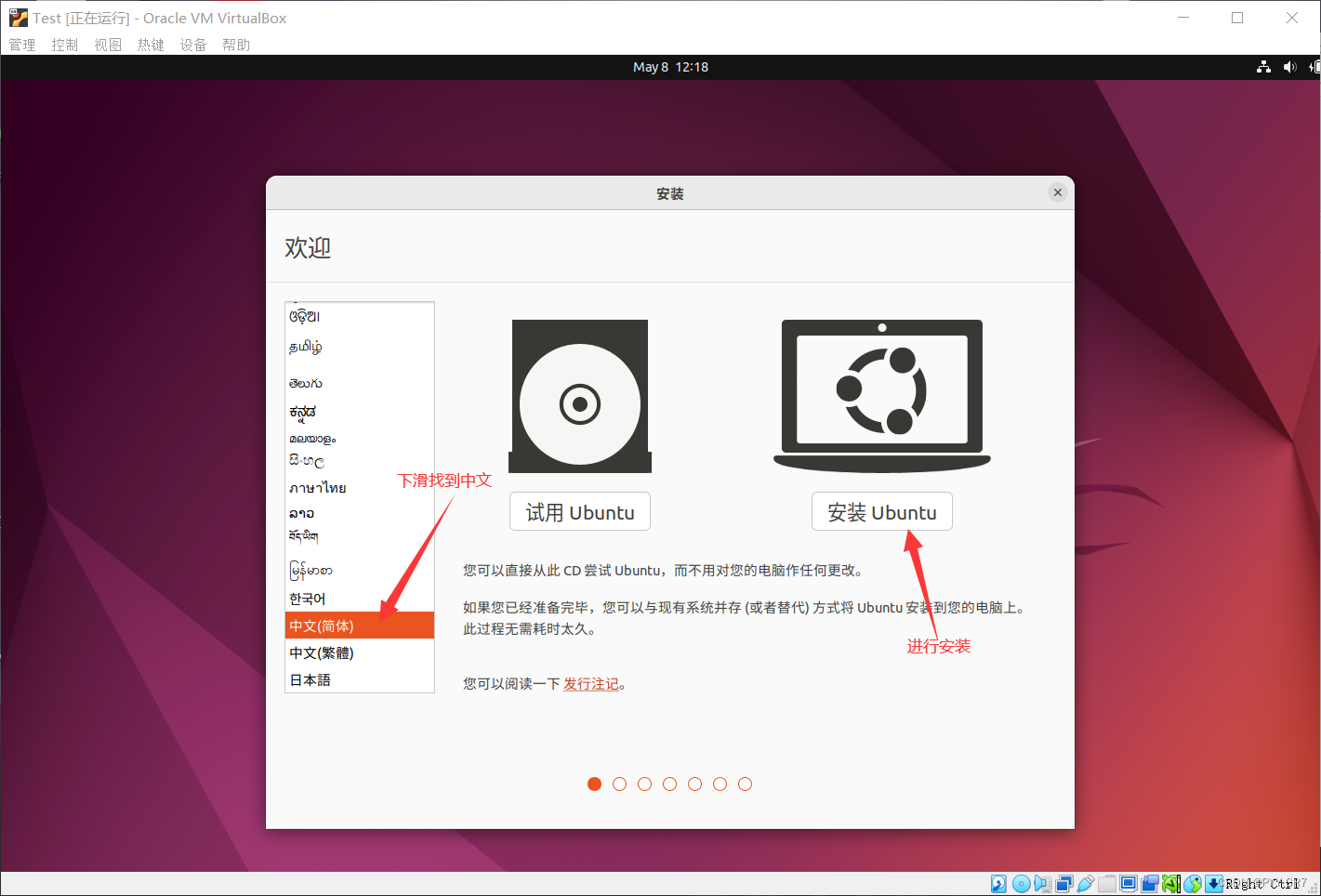Image resolution: width=1321 pixels, height=896 pixels.
Task: Click the network adapters status icon
Action: click(x=1064, y=883)
